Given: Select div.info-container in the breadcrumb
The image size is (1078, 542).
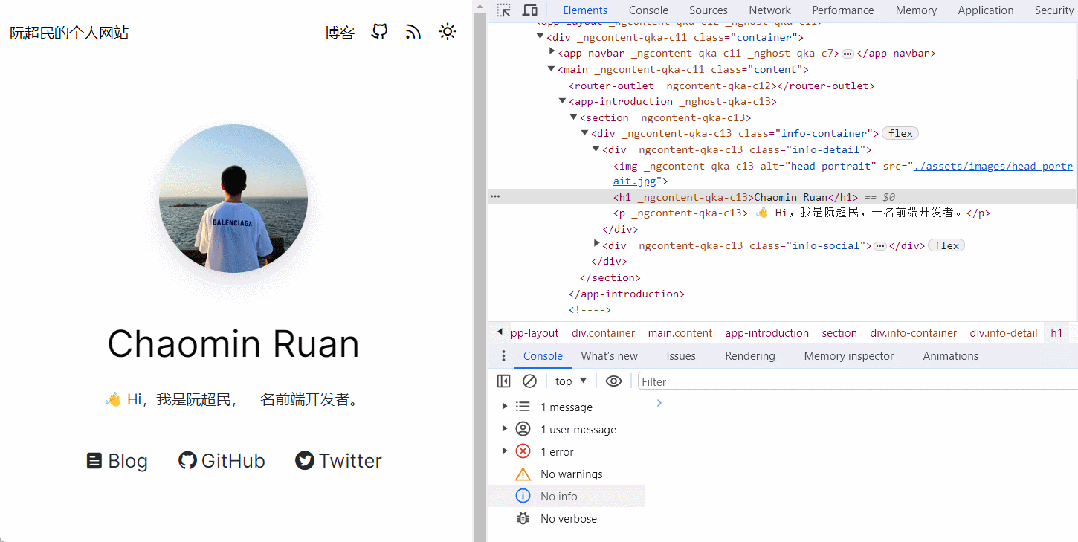Looking at the screenshot, I should pyautogui.click(x=913, y=333).
